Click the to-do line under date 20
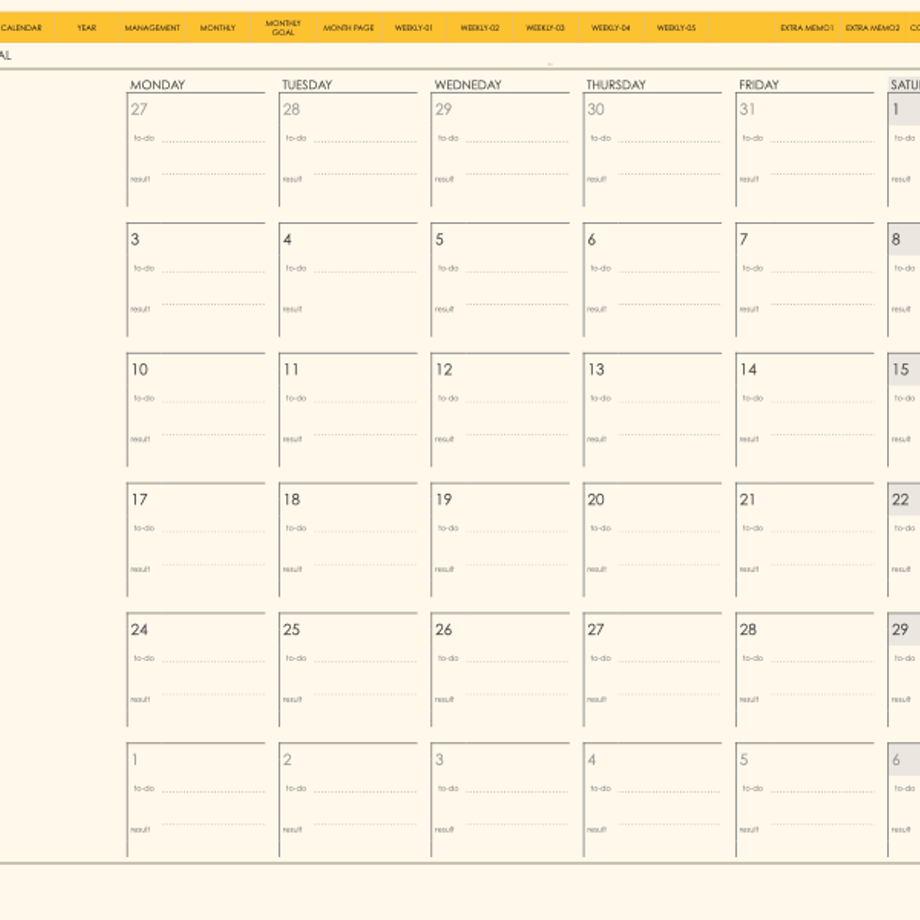Viewport: 920px width, 920px height. 669,532
